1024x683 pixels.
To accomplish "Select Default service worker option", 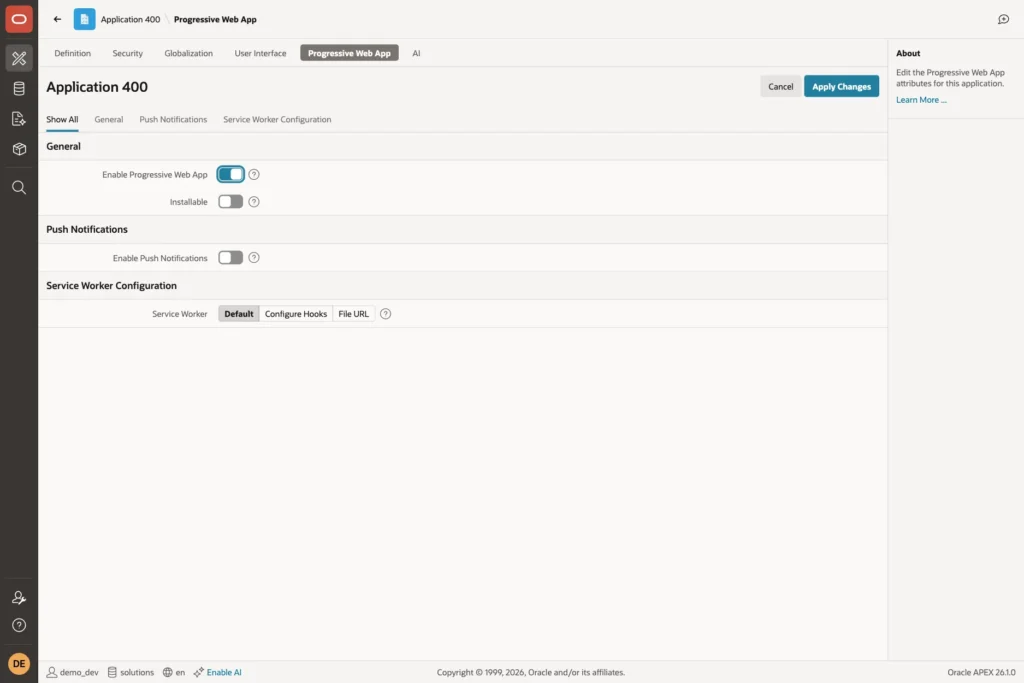I will [238, 314].
